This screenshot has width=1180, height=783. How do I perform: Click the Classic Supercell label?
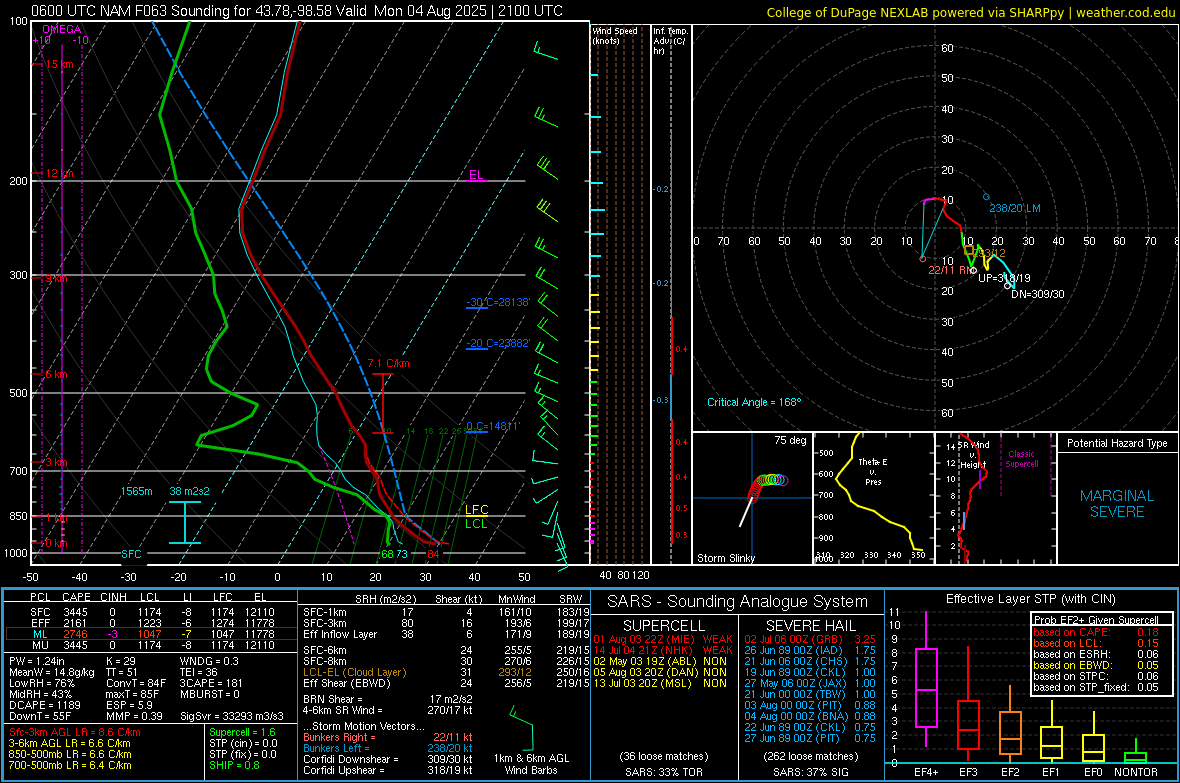coord(1021,459)
